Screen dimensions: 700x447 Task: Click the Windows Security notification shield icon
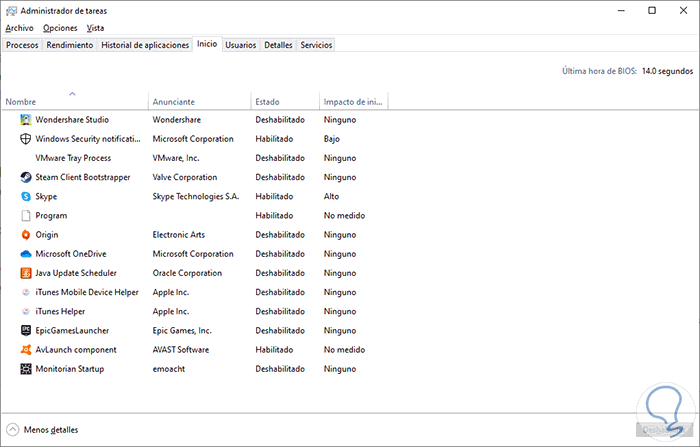click(x=26, y=139)
